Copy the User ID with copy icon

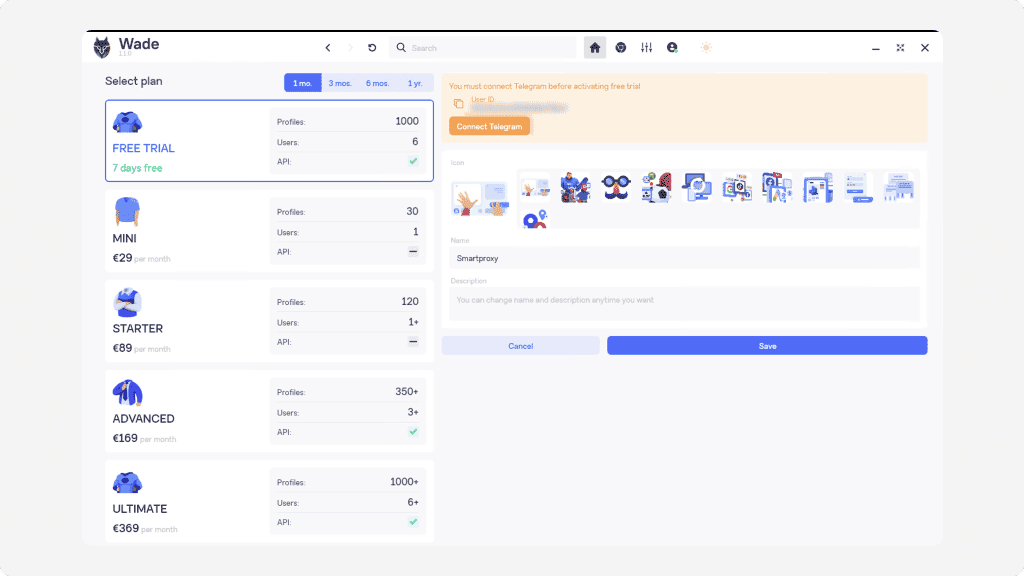point(458,103)
